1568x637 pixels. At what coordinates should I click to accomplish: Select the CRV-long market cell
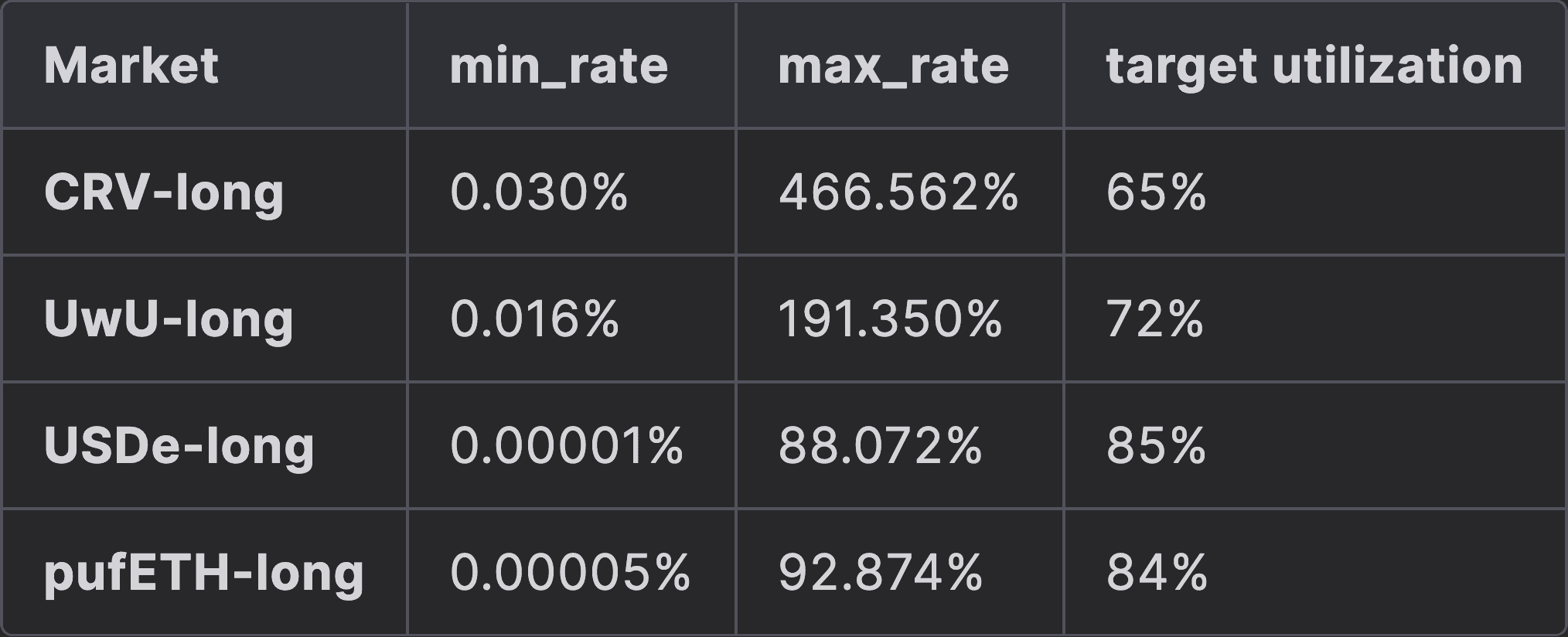tap(164, 192)
